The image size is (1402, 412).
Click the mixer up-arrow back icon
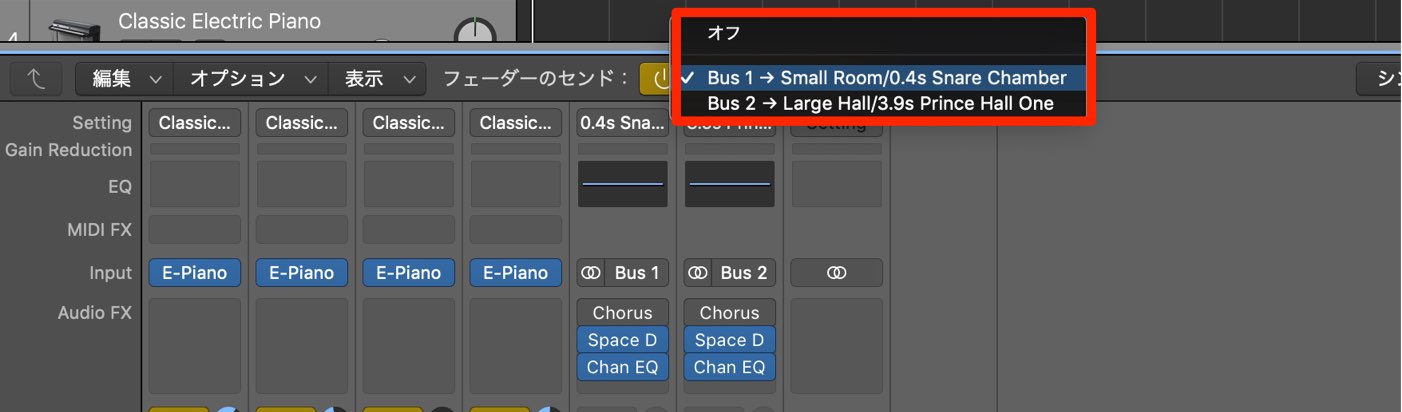tap(37, 79)
